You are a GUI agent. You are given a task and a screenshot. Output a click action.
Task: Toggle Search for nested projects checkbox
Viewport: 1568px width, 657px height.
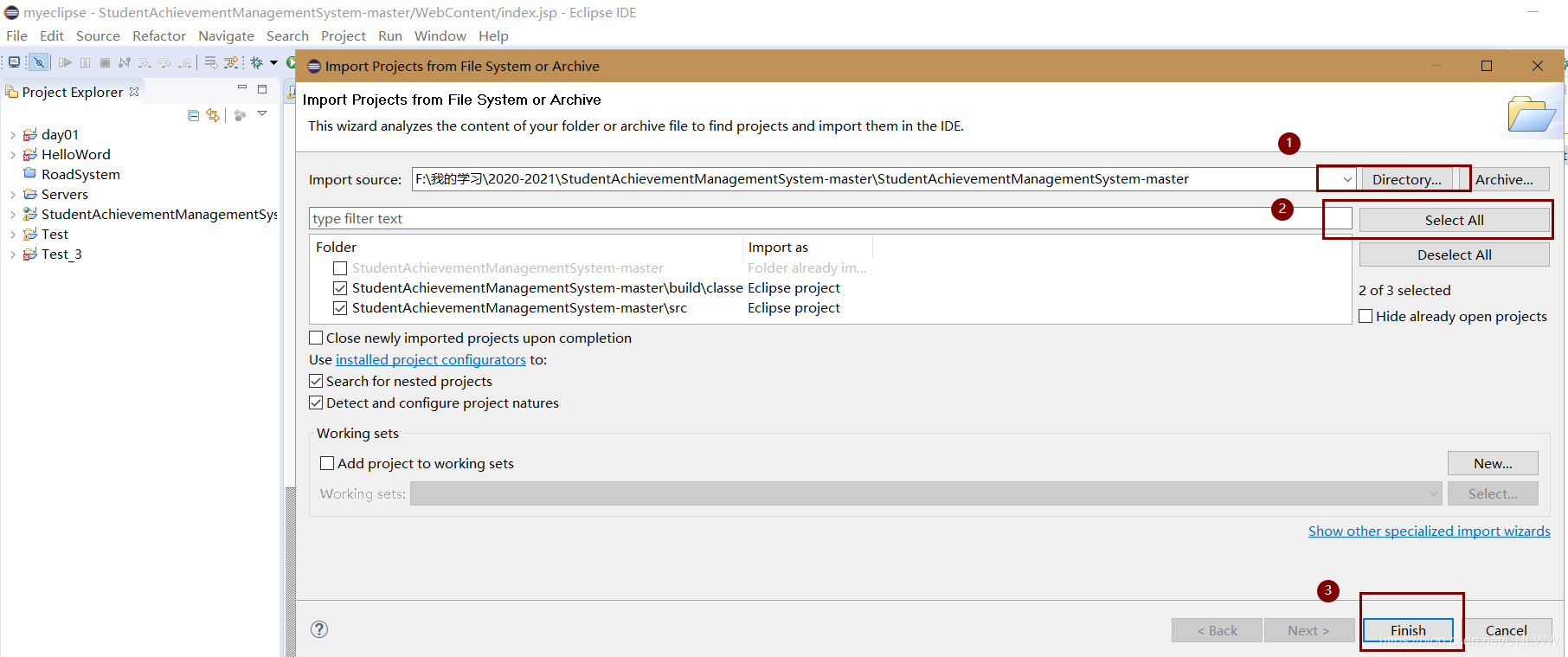tap(316, 381)
